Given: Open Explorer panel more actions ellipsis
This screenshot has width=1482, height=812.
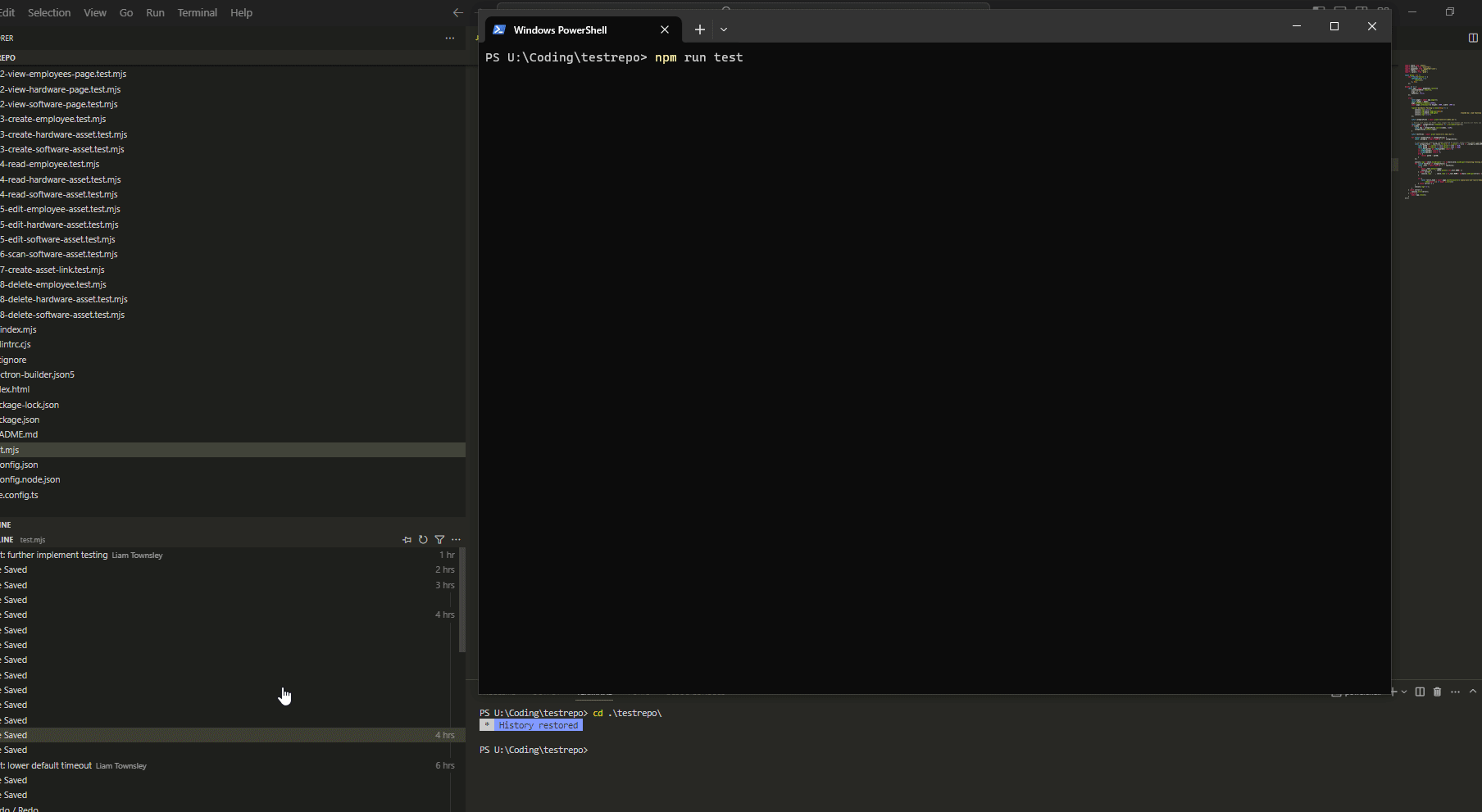Looking at the screenshot, I should 449,38.
